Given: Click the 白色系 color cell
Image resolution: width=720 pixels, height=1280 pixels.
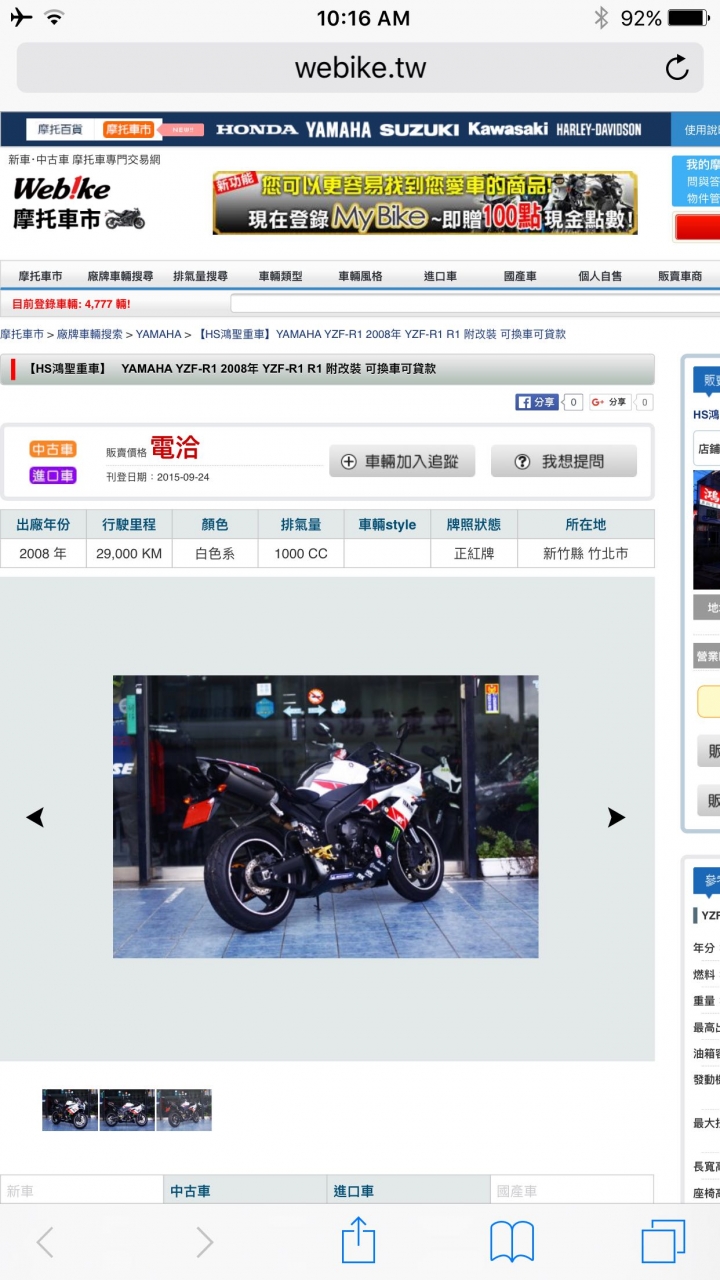Looking at the screenshot, I should point(215,553).
